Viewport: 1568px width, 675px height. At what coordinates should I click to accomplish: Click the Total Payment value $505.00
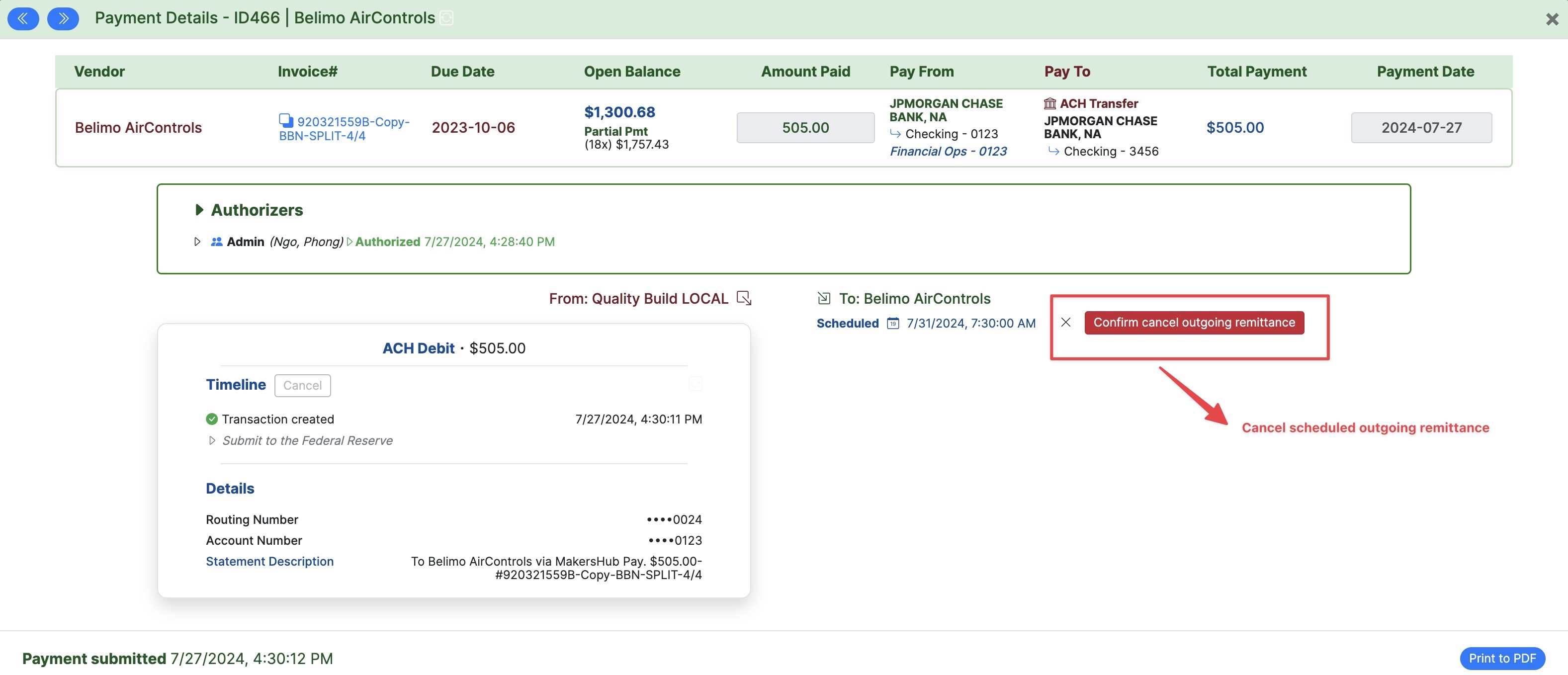click(1235, 128)
